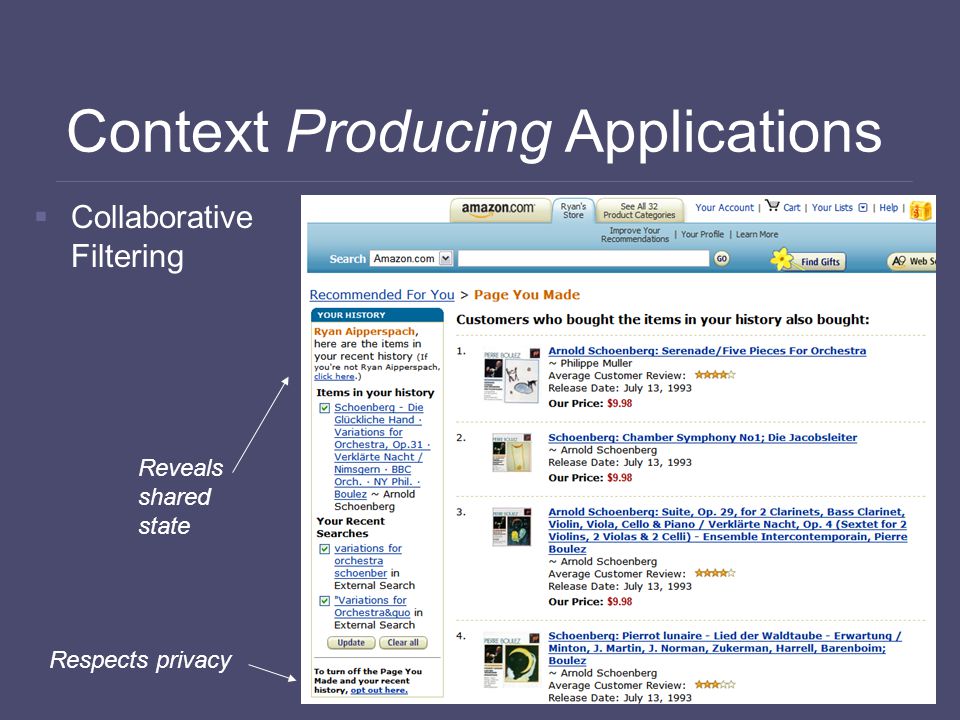Click the round GO search button
This screenshot has height=720, width=960.
722,258
